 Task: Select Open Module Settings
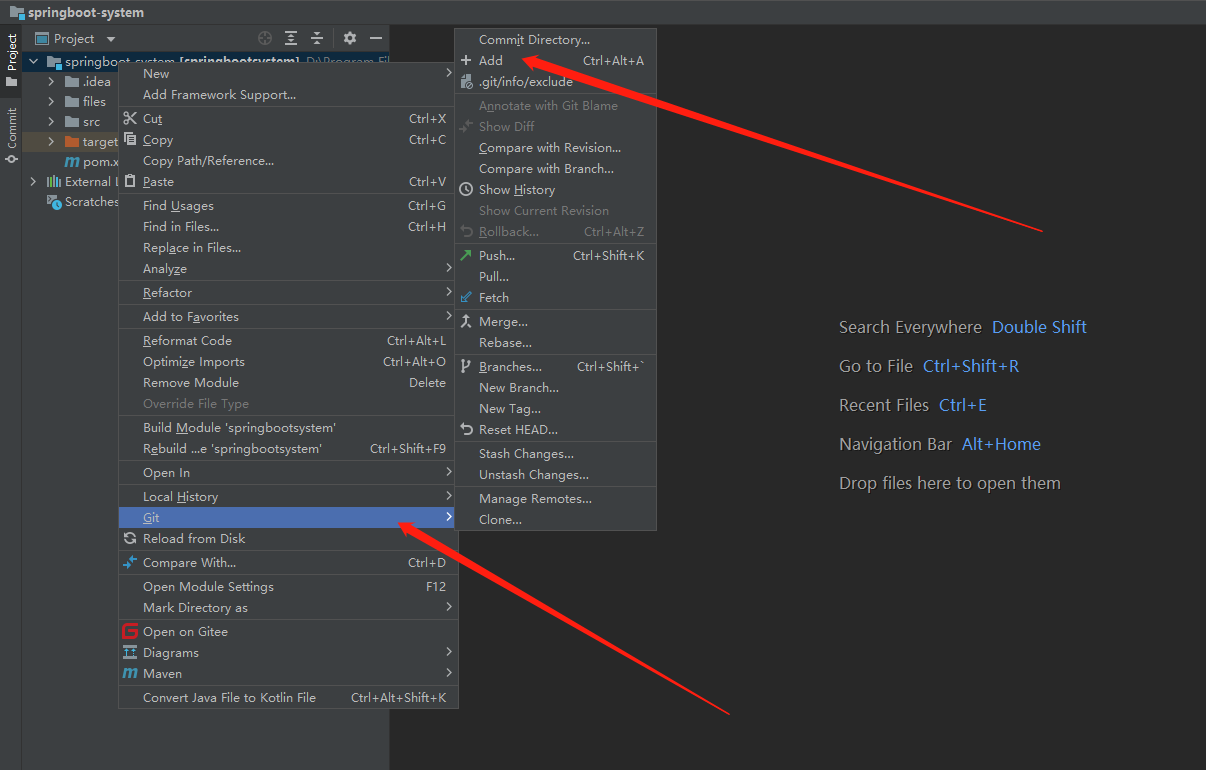click(288, 587)
